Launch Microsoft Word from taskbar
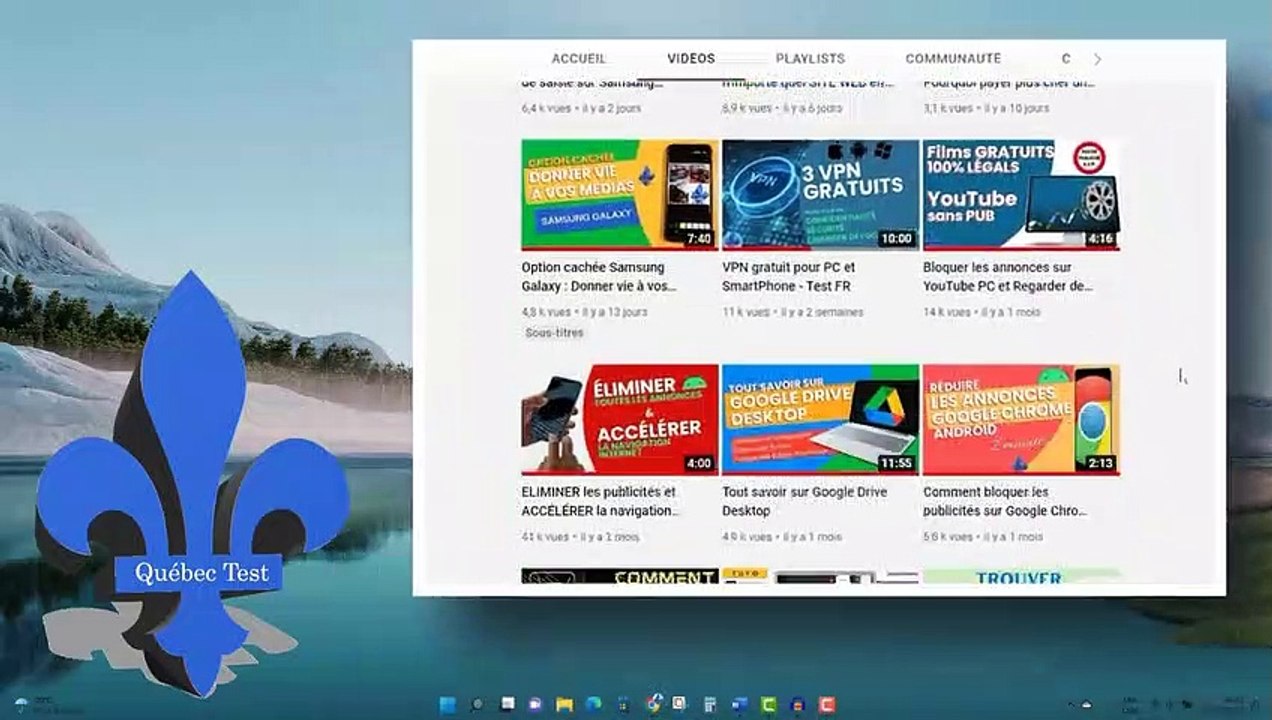This screenshot has width=1272, height=720. pos(739,704)
